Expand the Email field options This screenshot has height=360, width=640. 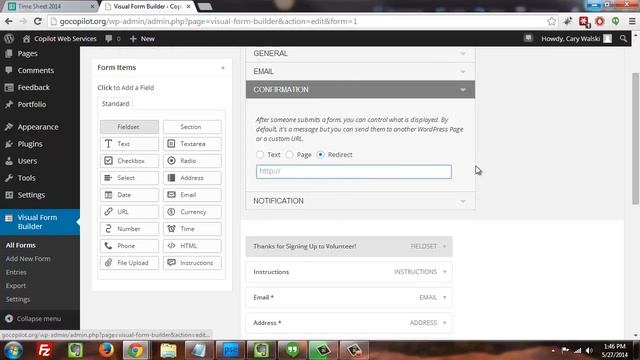[x=444, y=297]
